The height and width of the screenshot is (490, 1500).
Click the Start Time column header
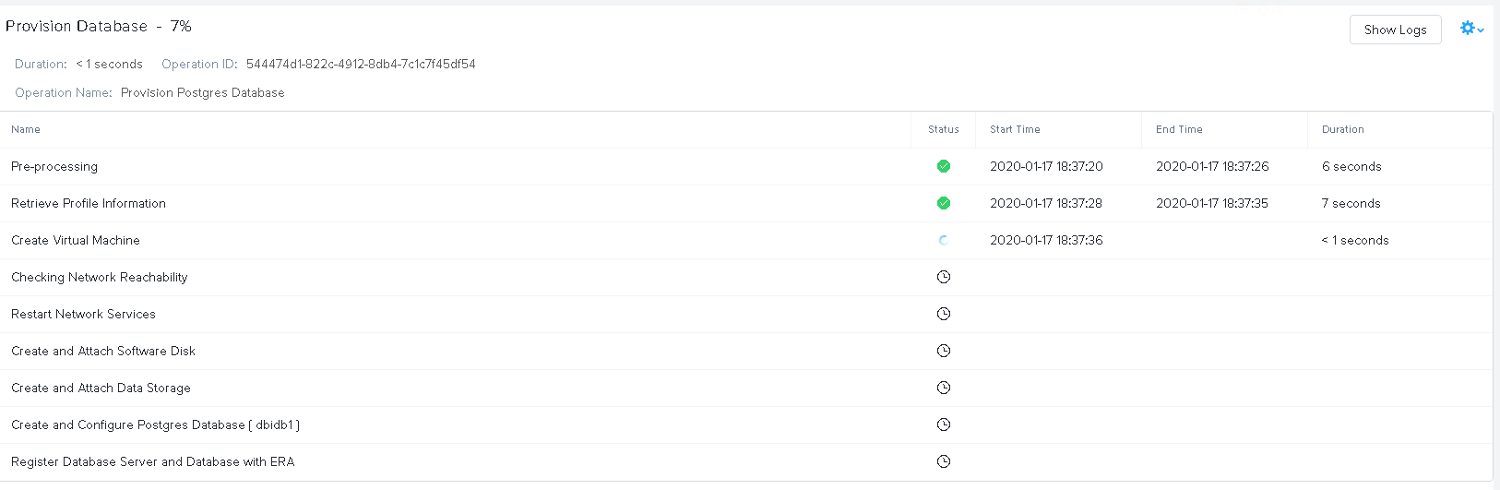click(x=1015, y=130)
